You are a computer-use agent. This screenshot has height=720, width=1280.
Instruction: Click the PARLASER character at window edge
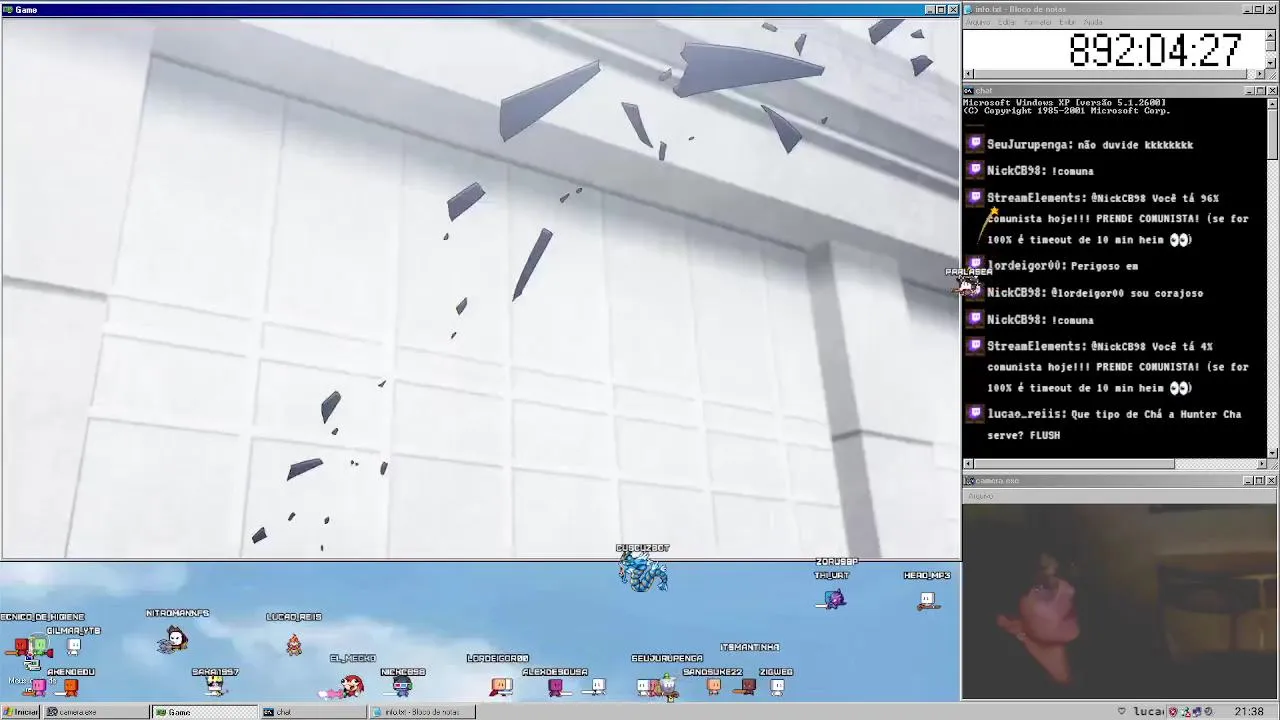pos(968,287)
